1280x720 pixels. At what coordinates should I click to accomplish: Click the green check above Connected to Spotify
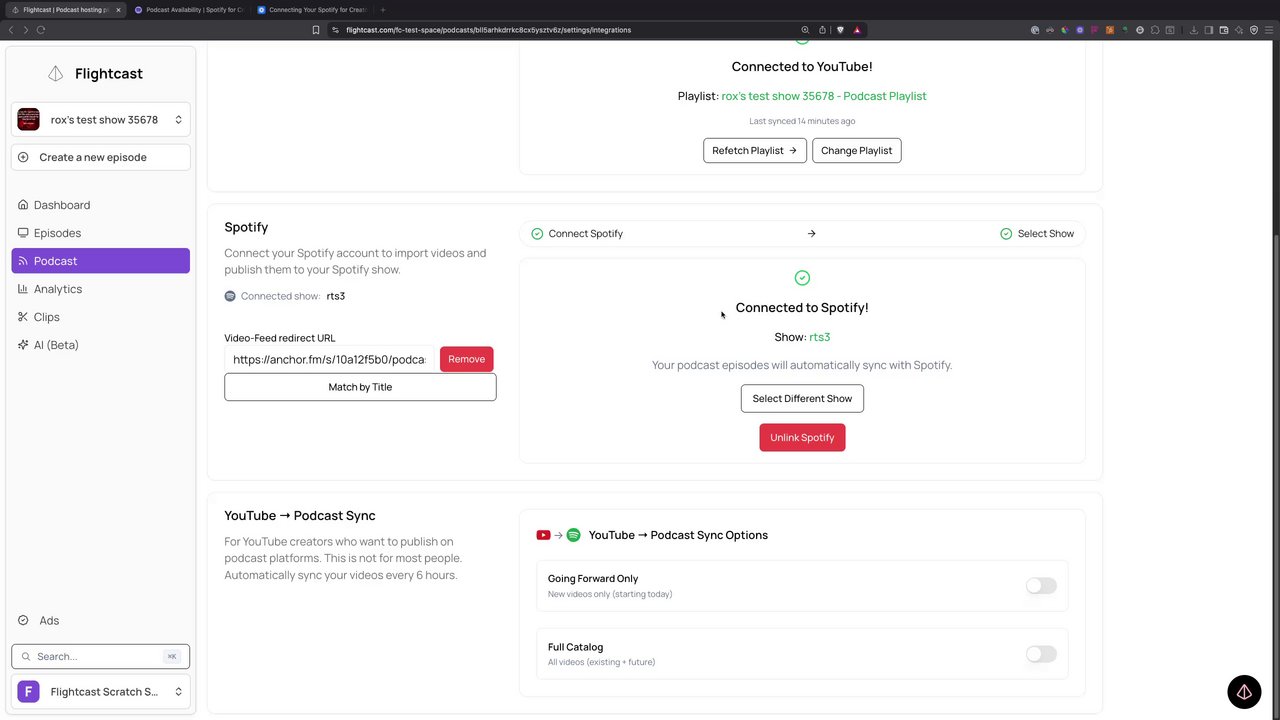click(802, 278)
